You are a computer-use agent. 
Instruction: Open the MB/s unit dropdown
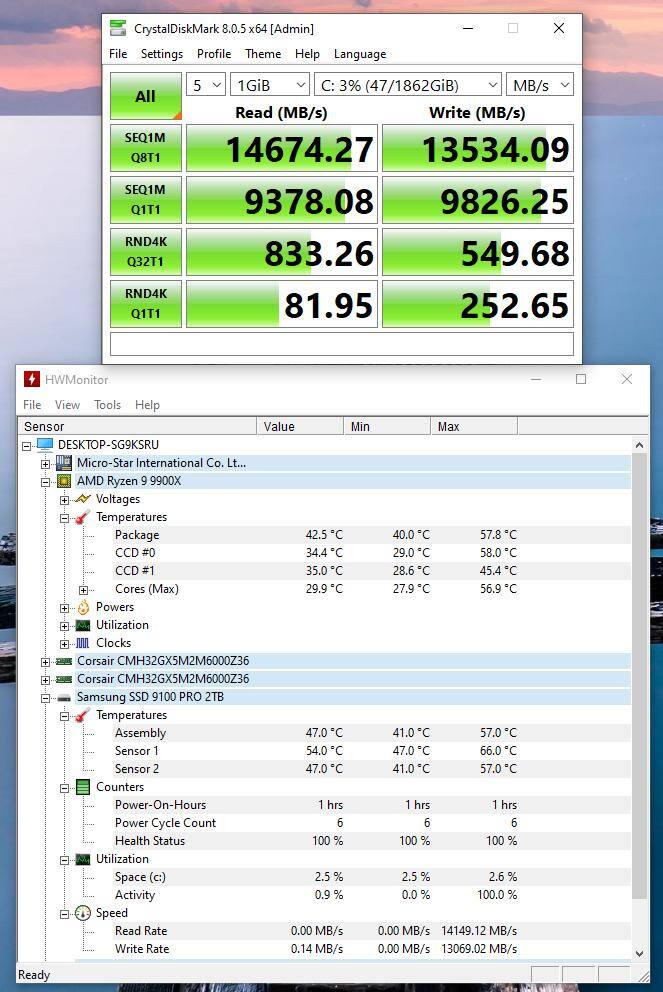(539, 85)
